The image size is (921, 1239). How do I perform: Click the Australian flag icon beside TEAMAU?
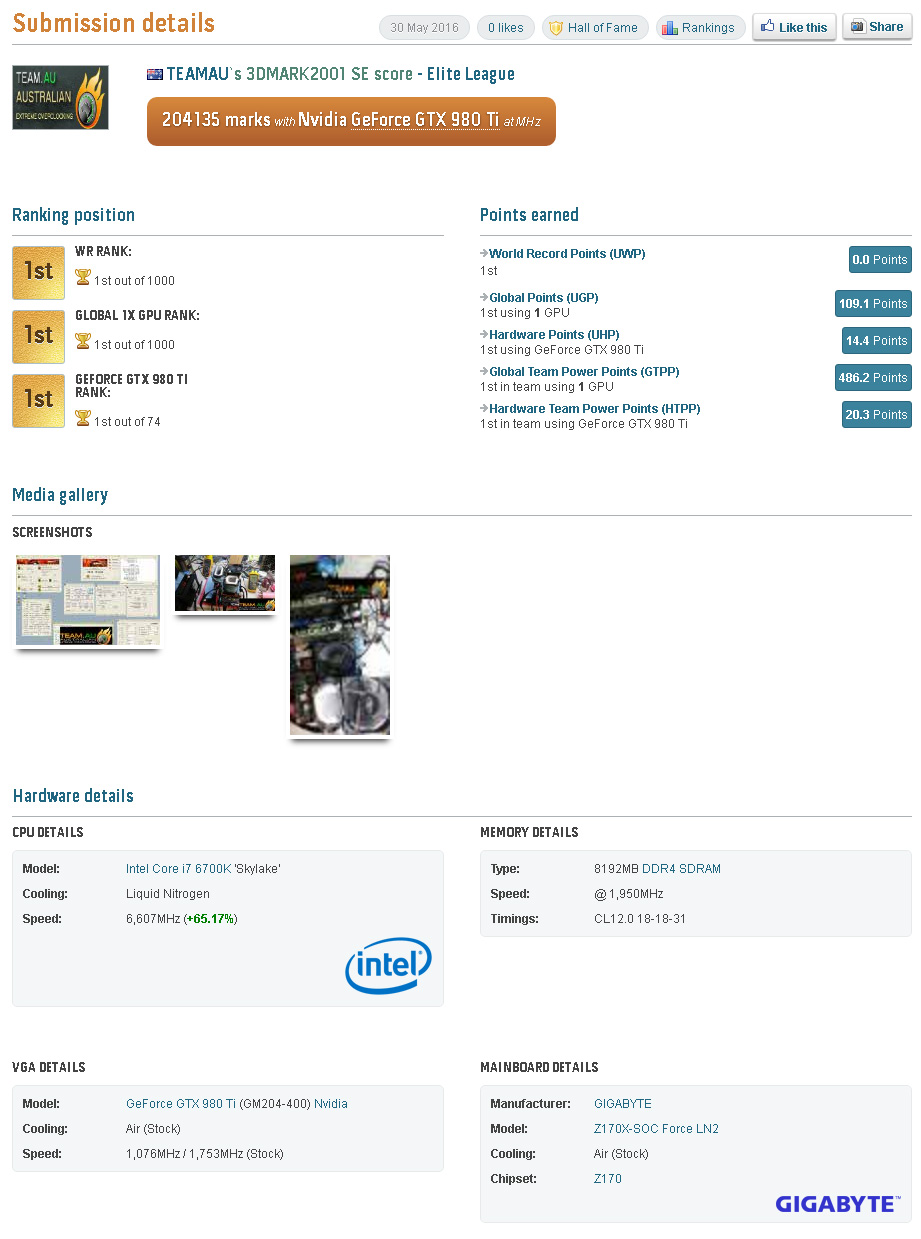pos(155,75)
